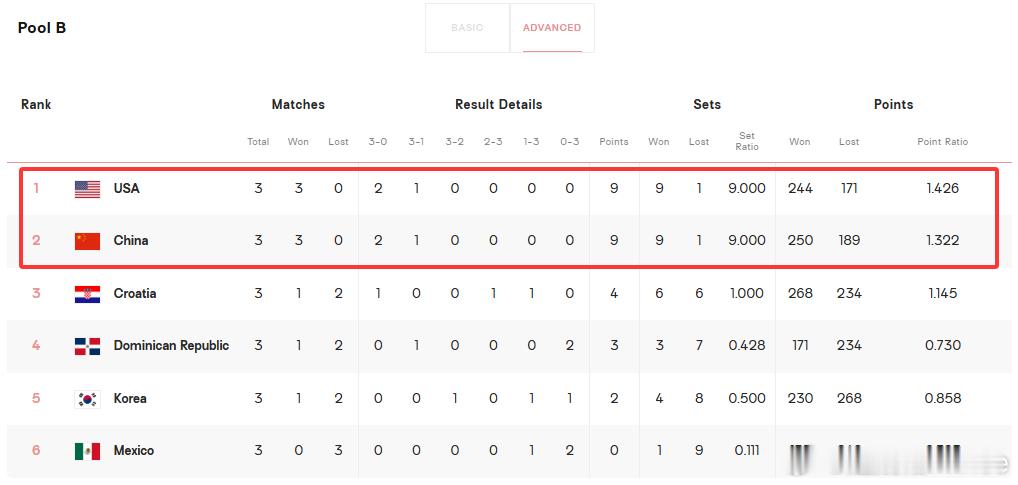
Task: Click the Matches Total column header
Action: click(x=258, y=142)
